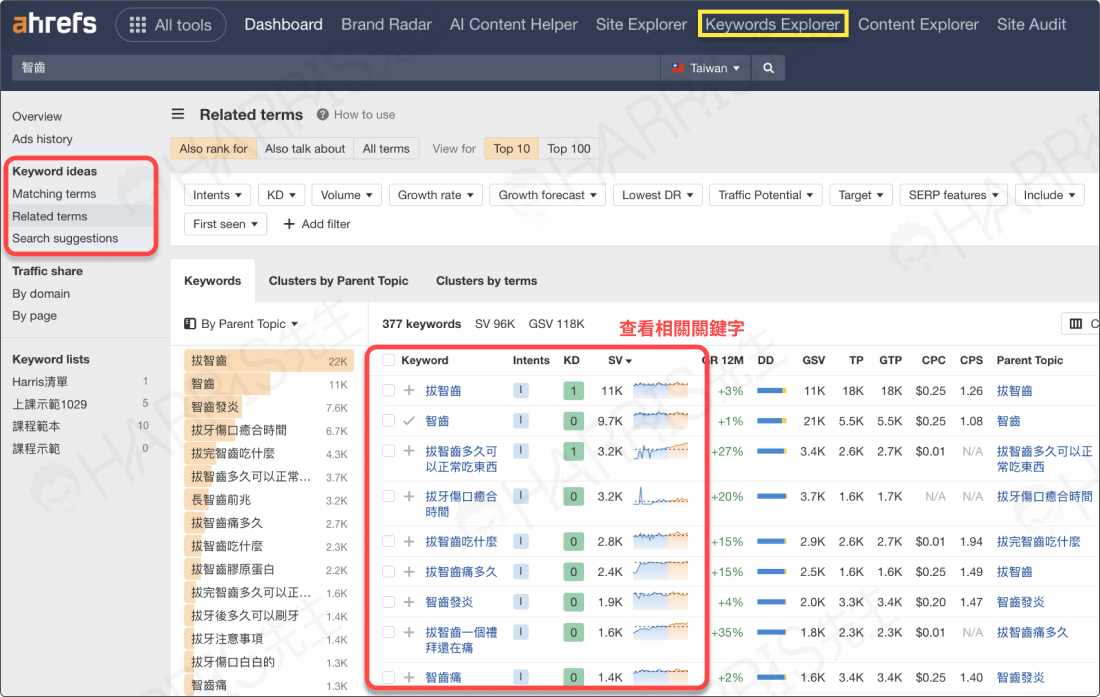Open the Lowest DR filter dropdown

(x=657, y=195)
